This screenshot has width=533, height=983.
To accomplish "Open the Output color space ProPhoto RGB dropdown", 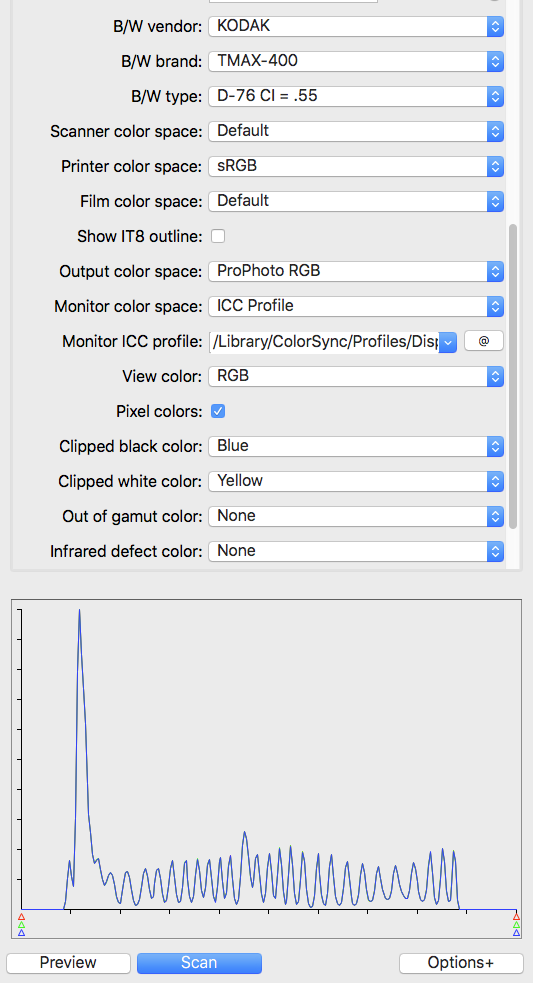I will [x=356, y=271].
